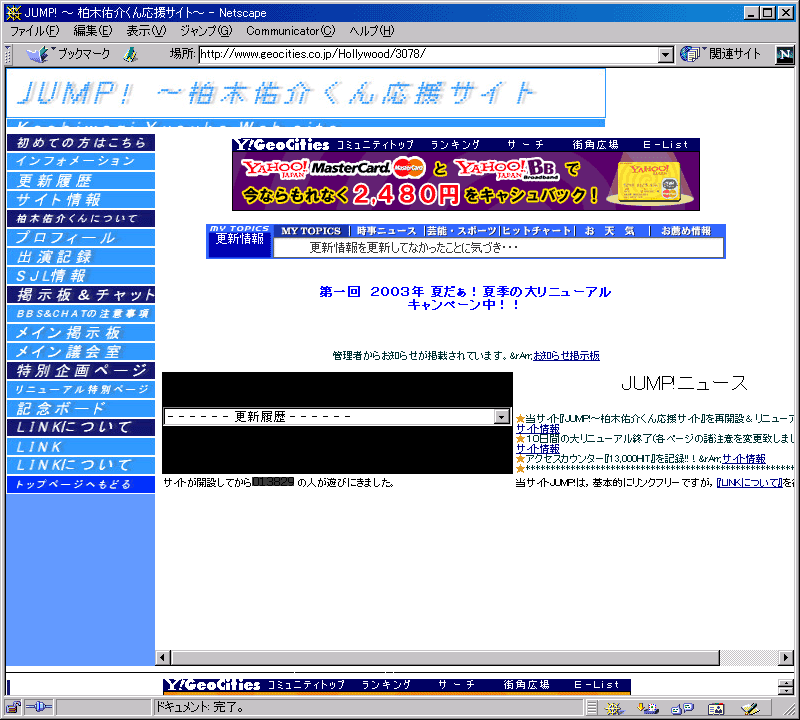This screenshot has width=800, height=720.
Task: Expand the URL location dropdown arrow
Action: pyautogui.click(x=665, y=55)
